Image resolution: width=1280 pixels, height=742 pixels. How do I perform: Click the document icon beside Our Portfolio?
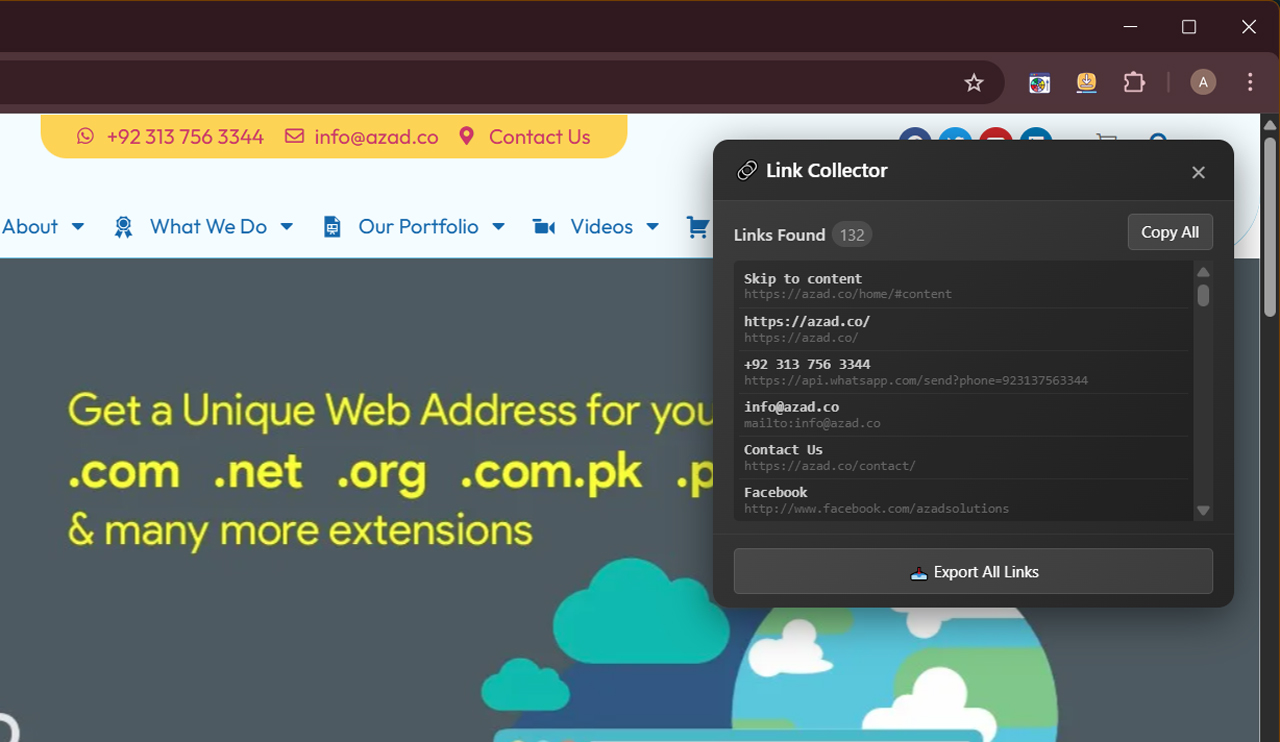(332, 227)
